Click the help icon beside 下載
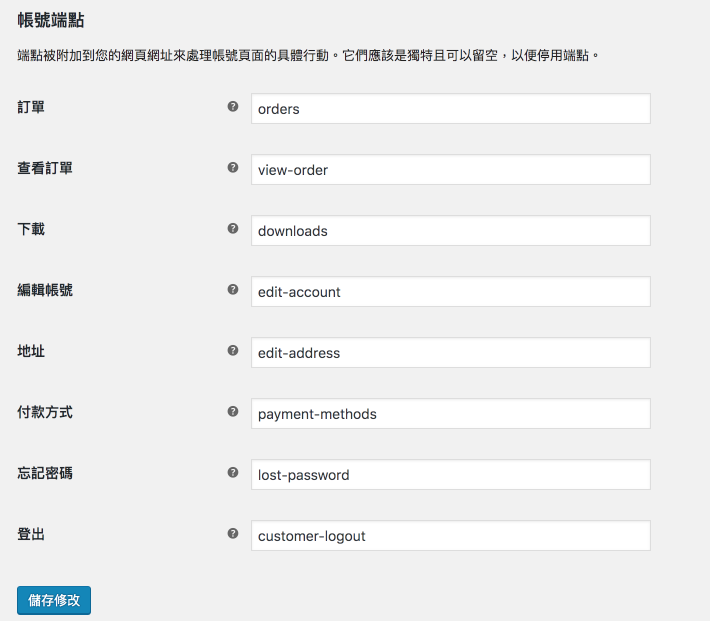This screenshot has width=710, height=621. [233, 228]
